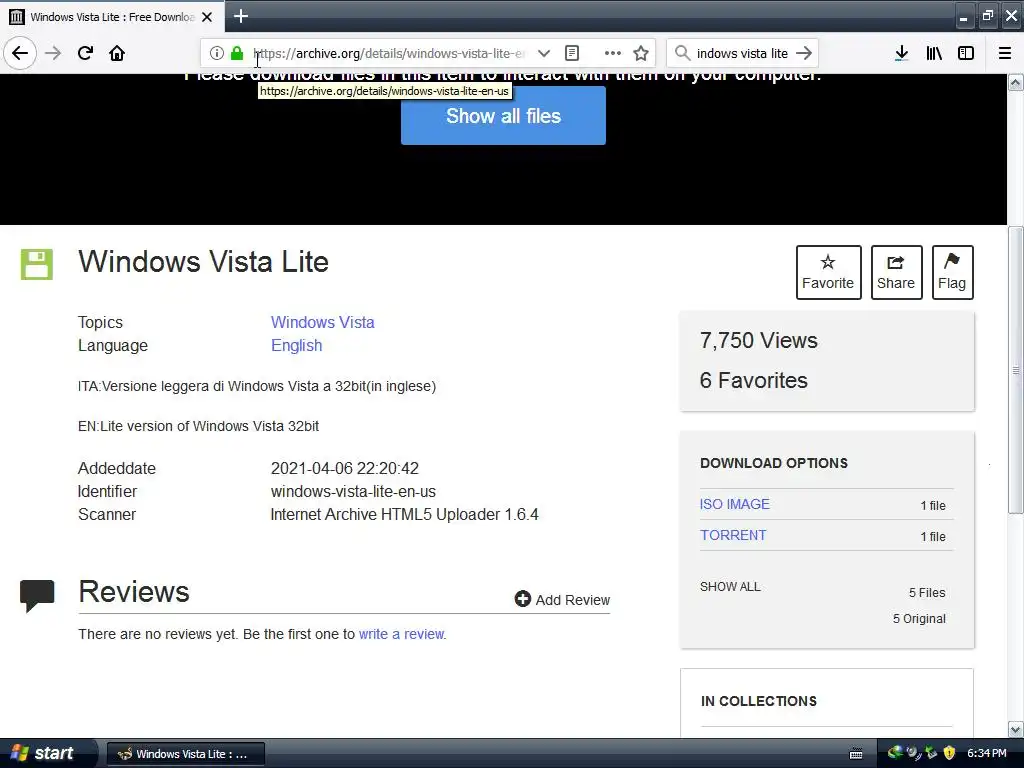Viewport: 1024px width, 768px height.
Task: Open the address bar history dropdown
Action: pyautogui.click(x=544, y=53)
